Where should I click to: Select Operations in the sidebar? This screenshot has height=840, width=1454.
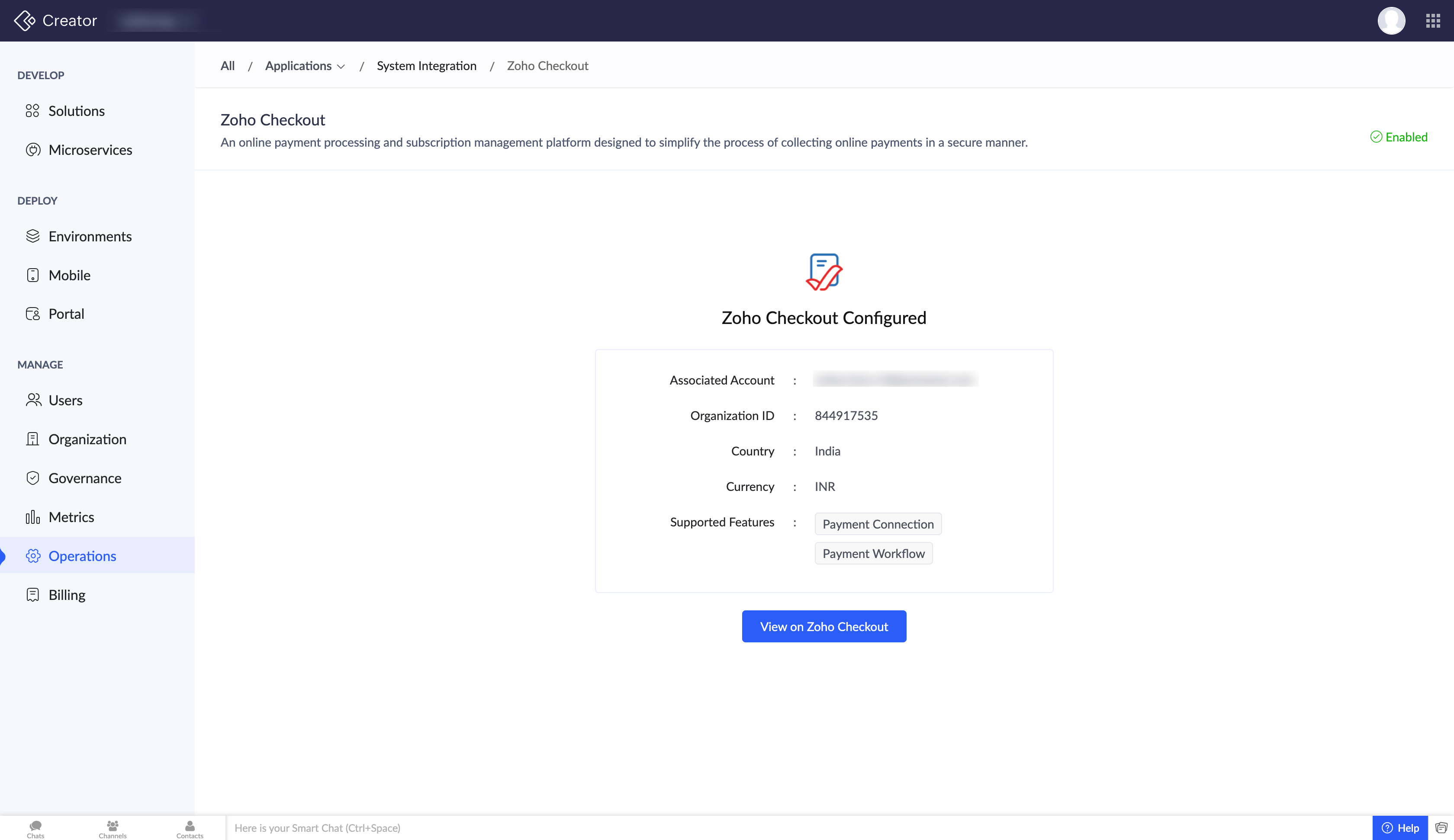pyautogui.click(x=82, y=556)
